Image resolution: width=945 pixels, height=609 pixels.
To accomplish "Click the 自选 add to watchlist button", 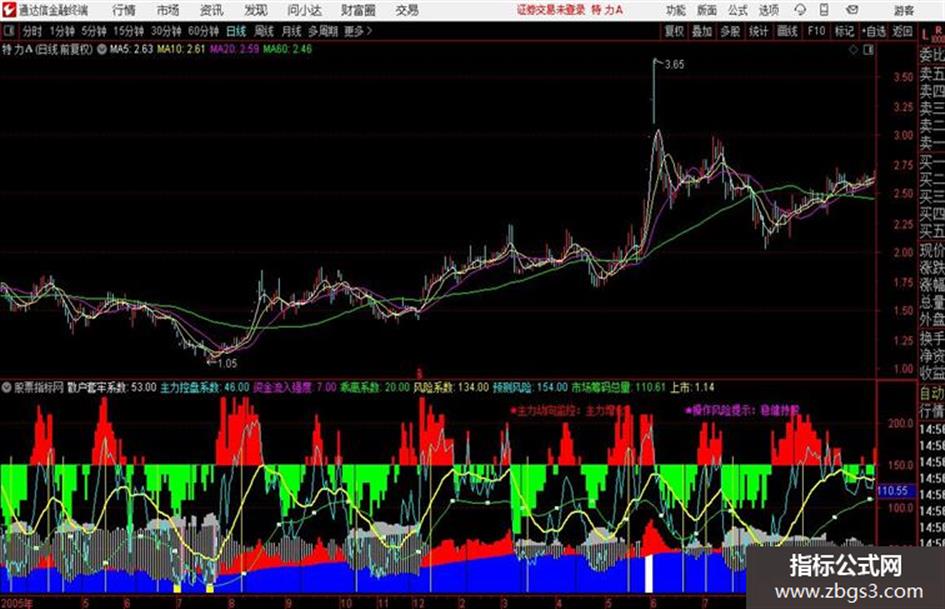I will point(873,31).
